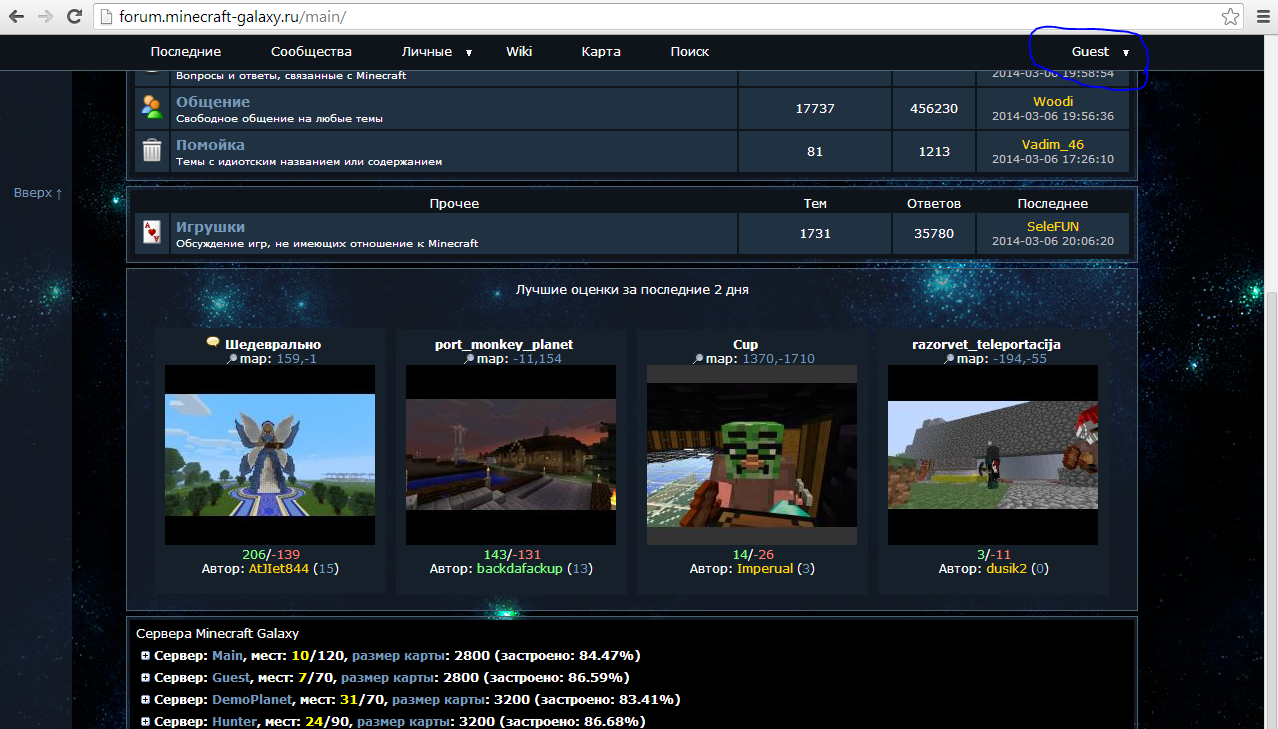The image size is (1278, 729).
Task: Open DemoPlanet server name link
Action: [x=251, y=700]
